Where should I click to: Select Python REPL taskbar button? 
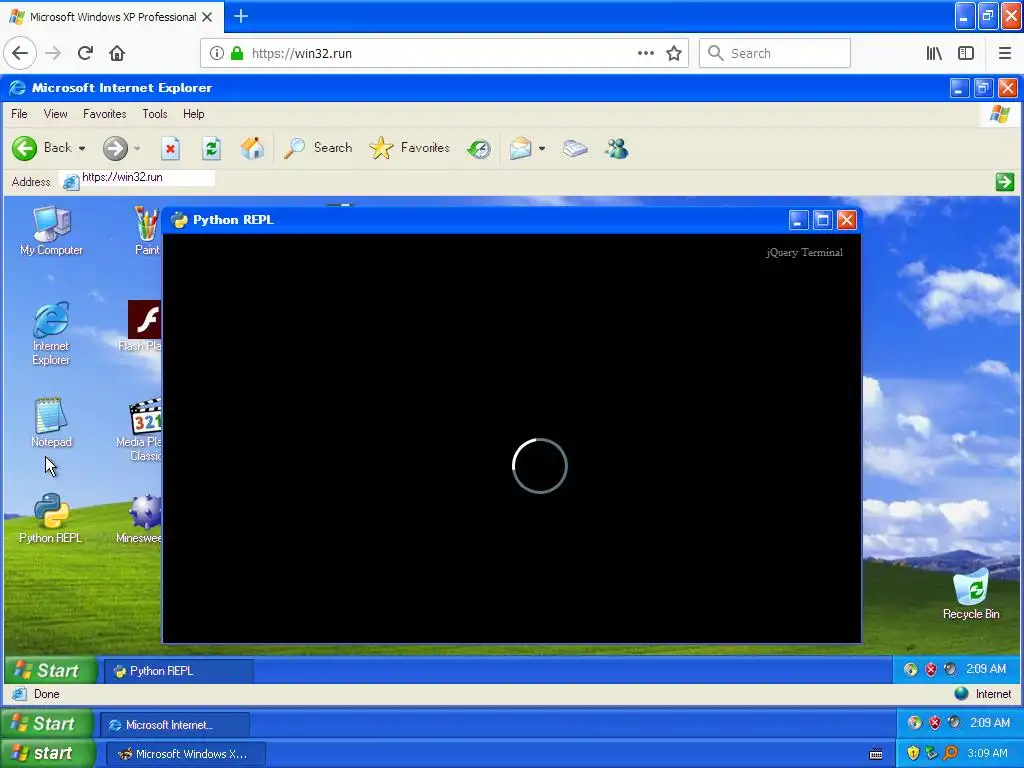pos(178,671)
